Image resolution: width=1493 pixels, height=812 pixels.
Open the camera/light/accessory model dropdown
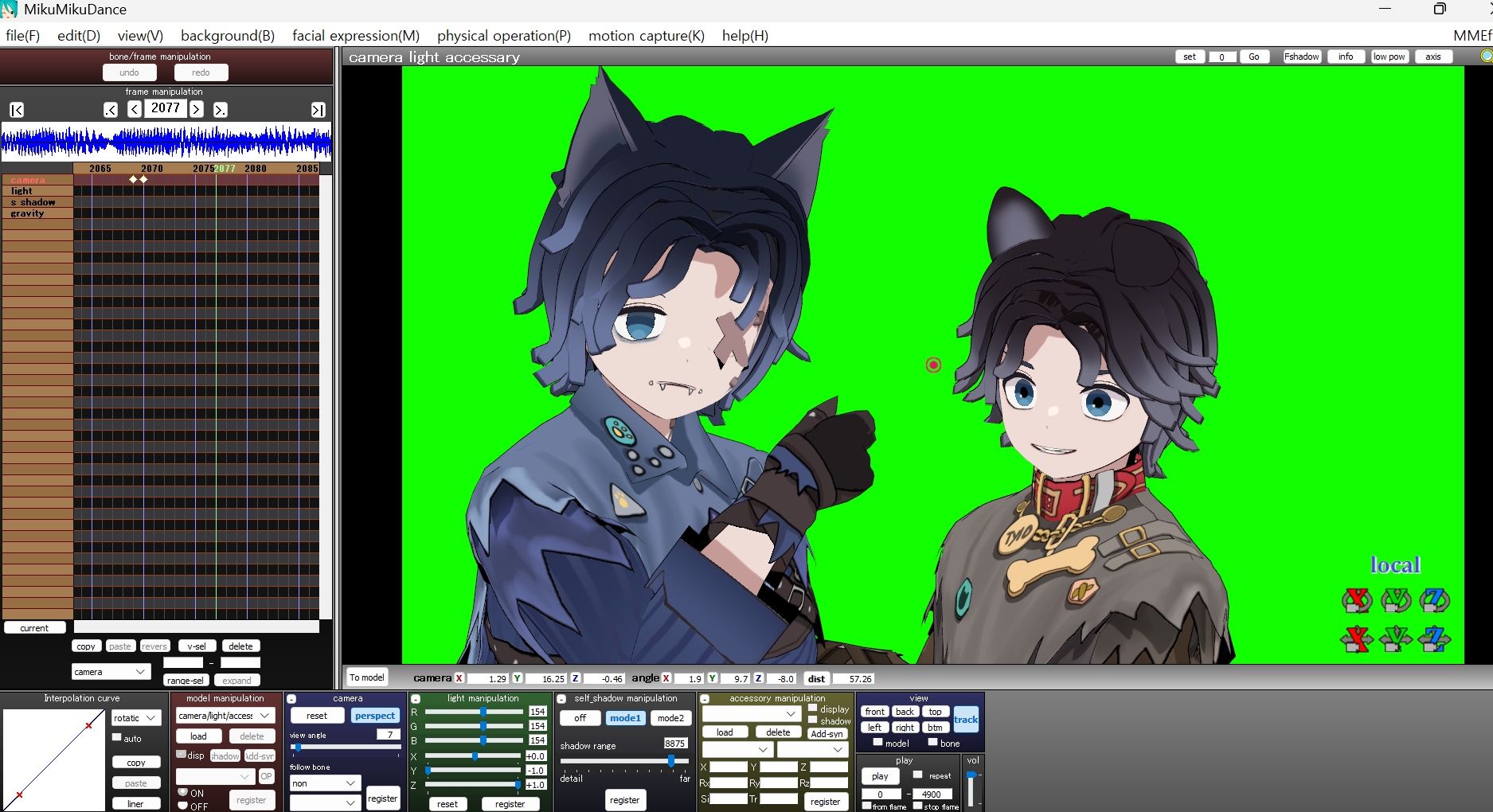tap(225, 716)
